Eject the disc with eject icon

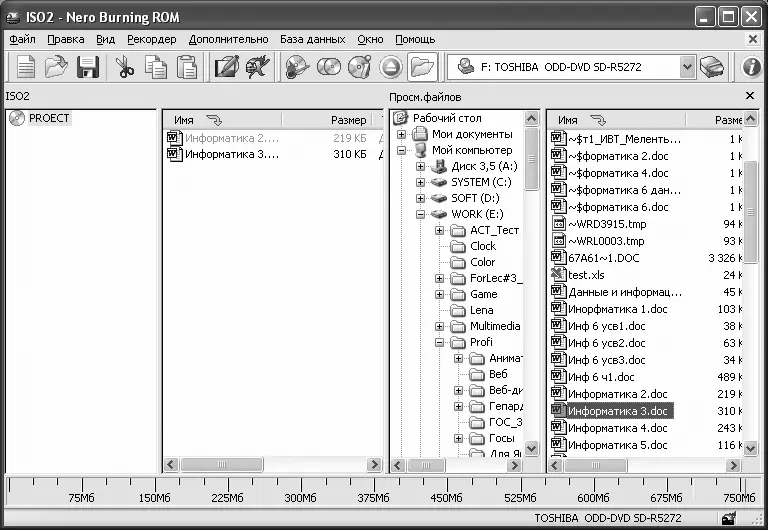click(391, 67)
